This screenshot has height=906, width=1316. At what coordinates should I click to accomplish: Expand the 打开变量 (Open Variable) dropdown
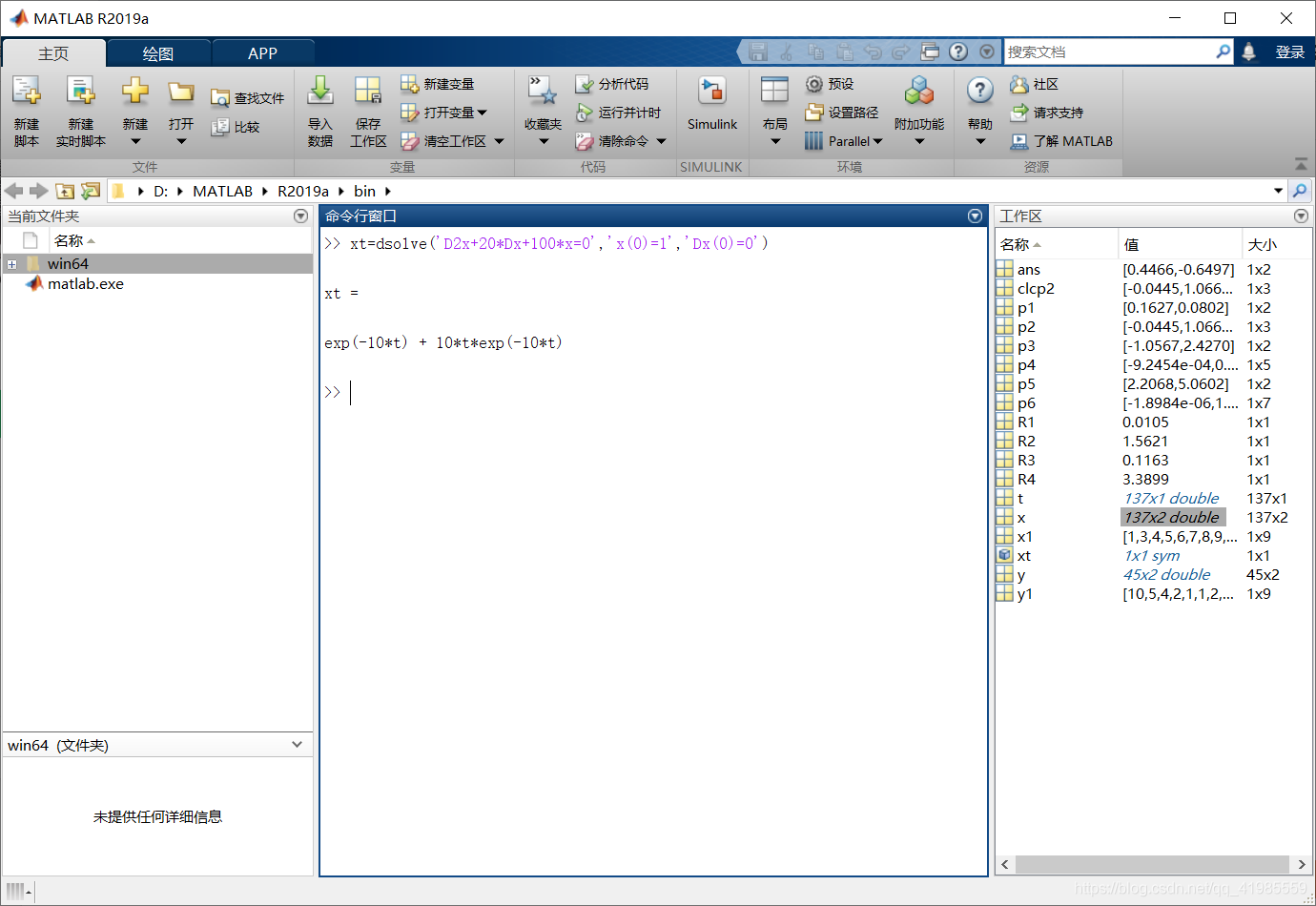click(x=482, y=113)
